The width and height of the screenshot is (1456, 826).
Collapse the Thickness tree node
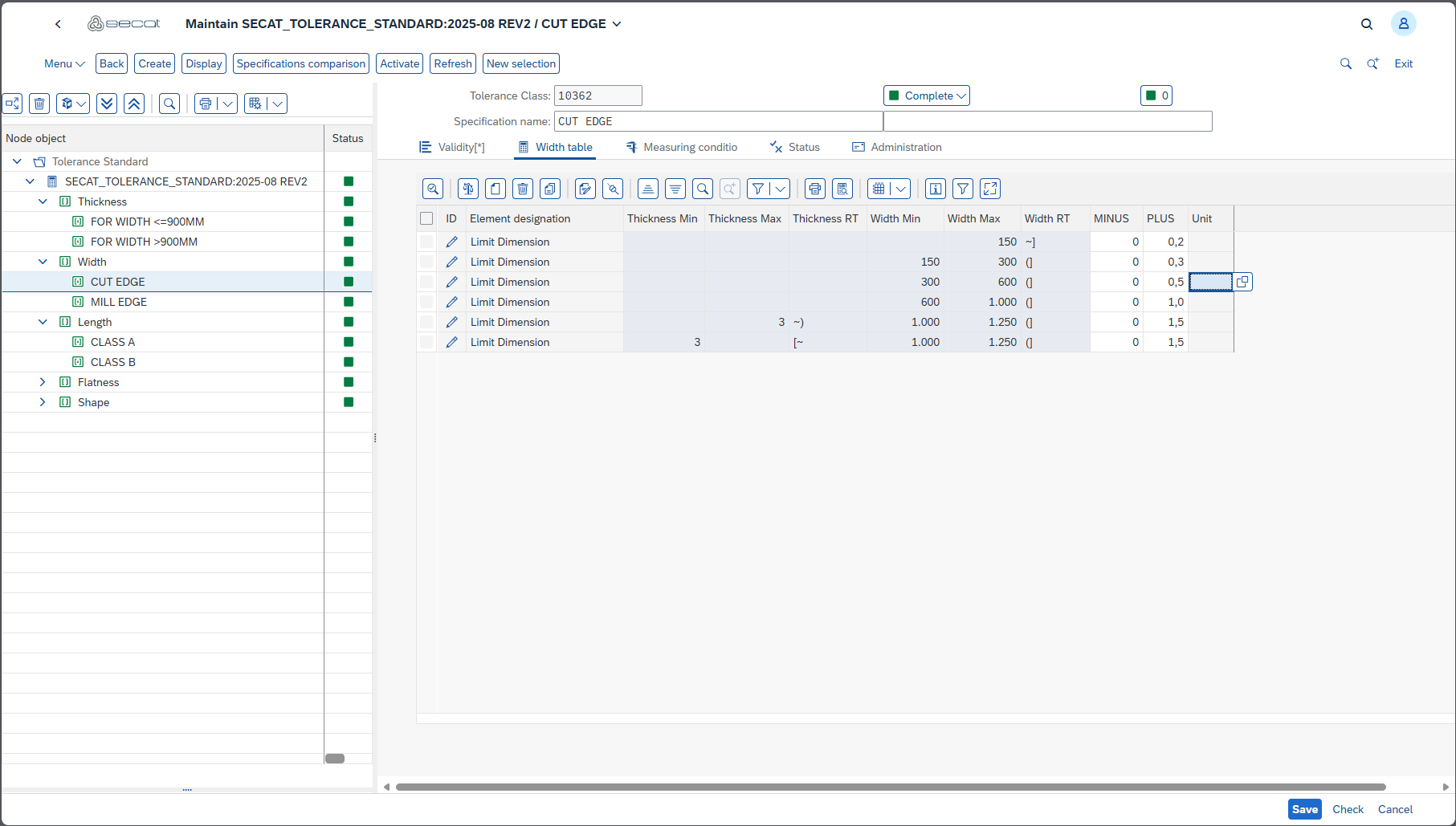43,201
